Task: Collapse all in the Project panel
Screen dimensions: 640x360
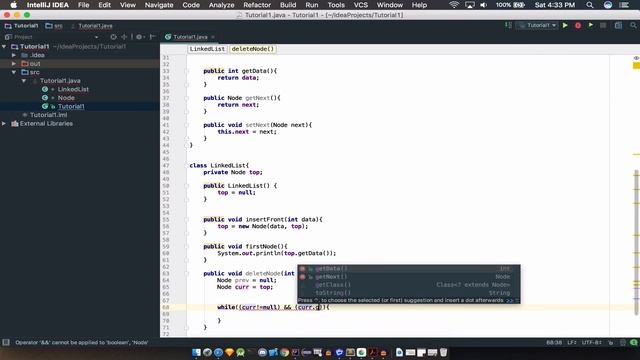Action: click(x=124, y=37)
